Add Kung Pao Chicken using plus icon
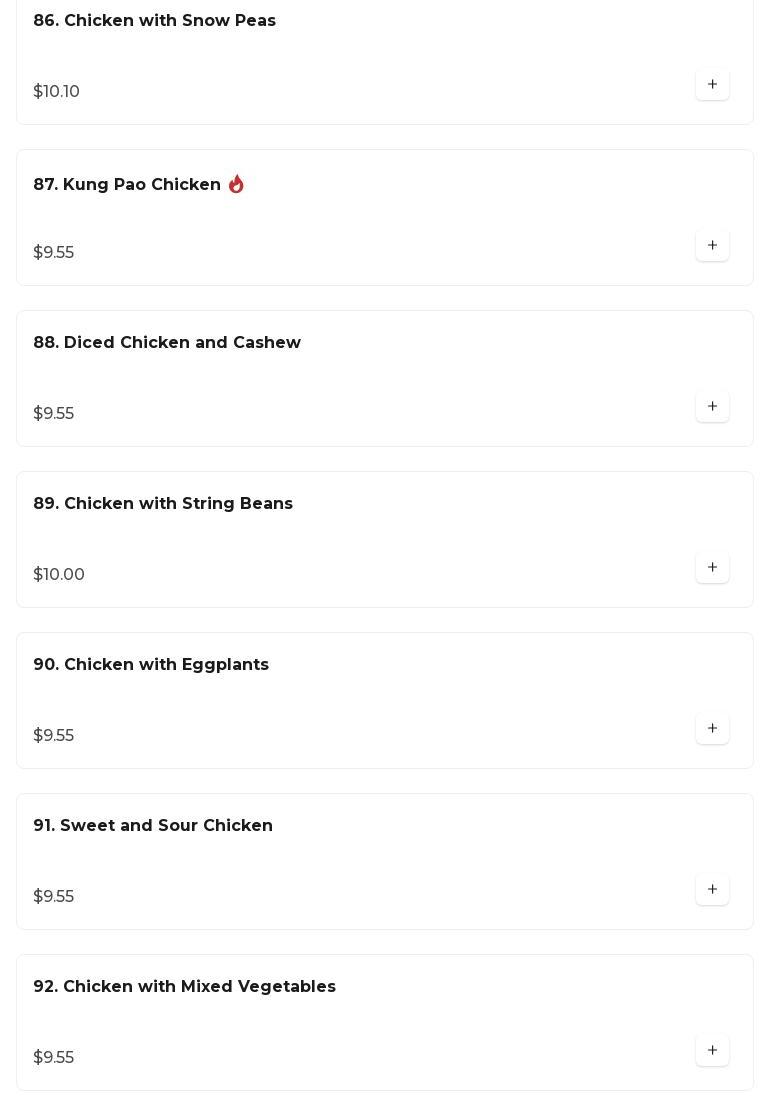Screen dimensions: 770x1100 click(712, 246)
